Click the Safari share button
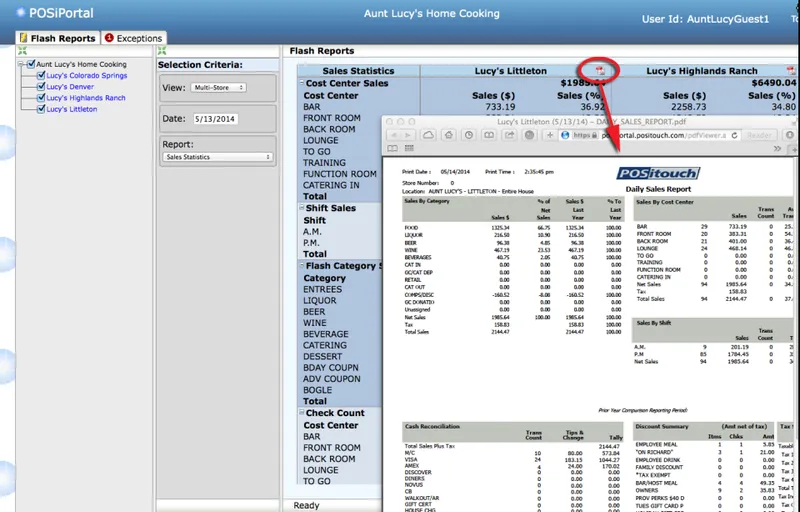This screenshot has width=800, height=512. tap(509, 135)
